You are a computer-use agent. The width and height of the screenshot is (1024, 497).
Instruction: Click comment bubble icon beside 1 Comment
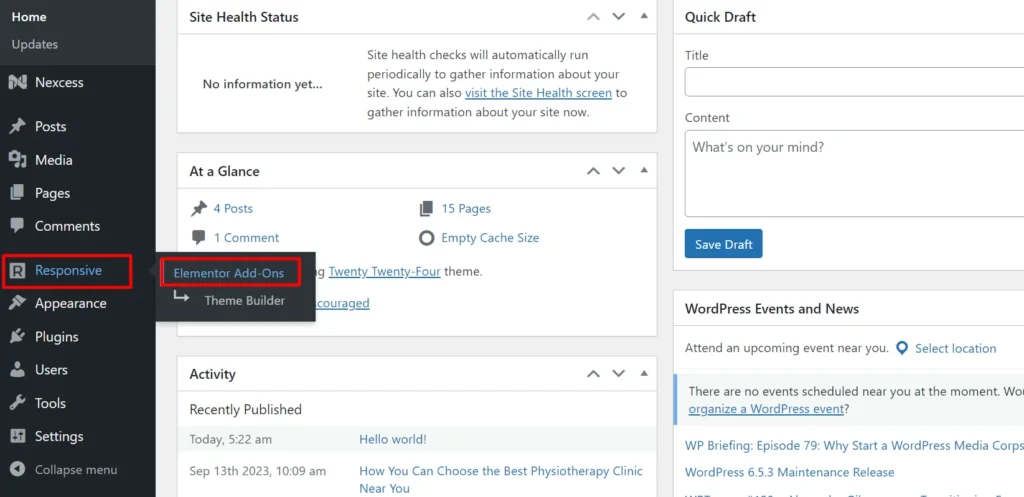[x=199, y=238]
